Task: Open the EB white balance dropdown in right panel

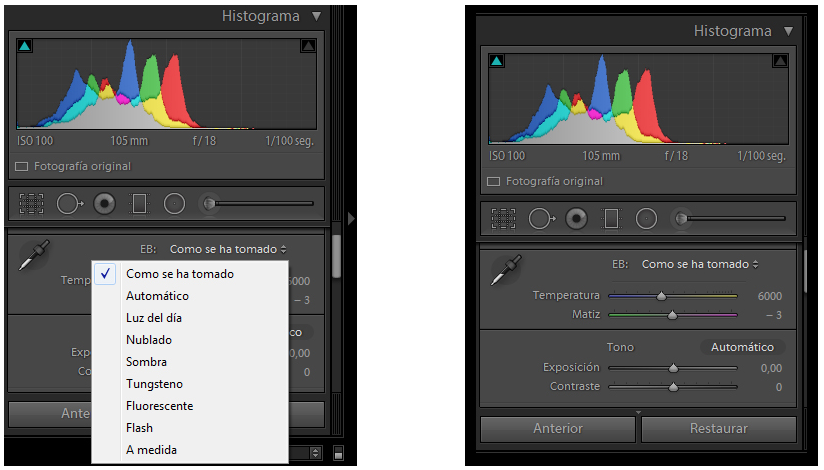Action: (699, 264)
